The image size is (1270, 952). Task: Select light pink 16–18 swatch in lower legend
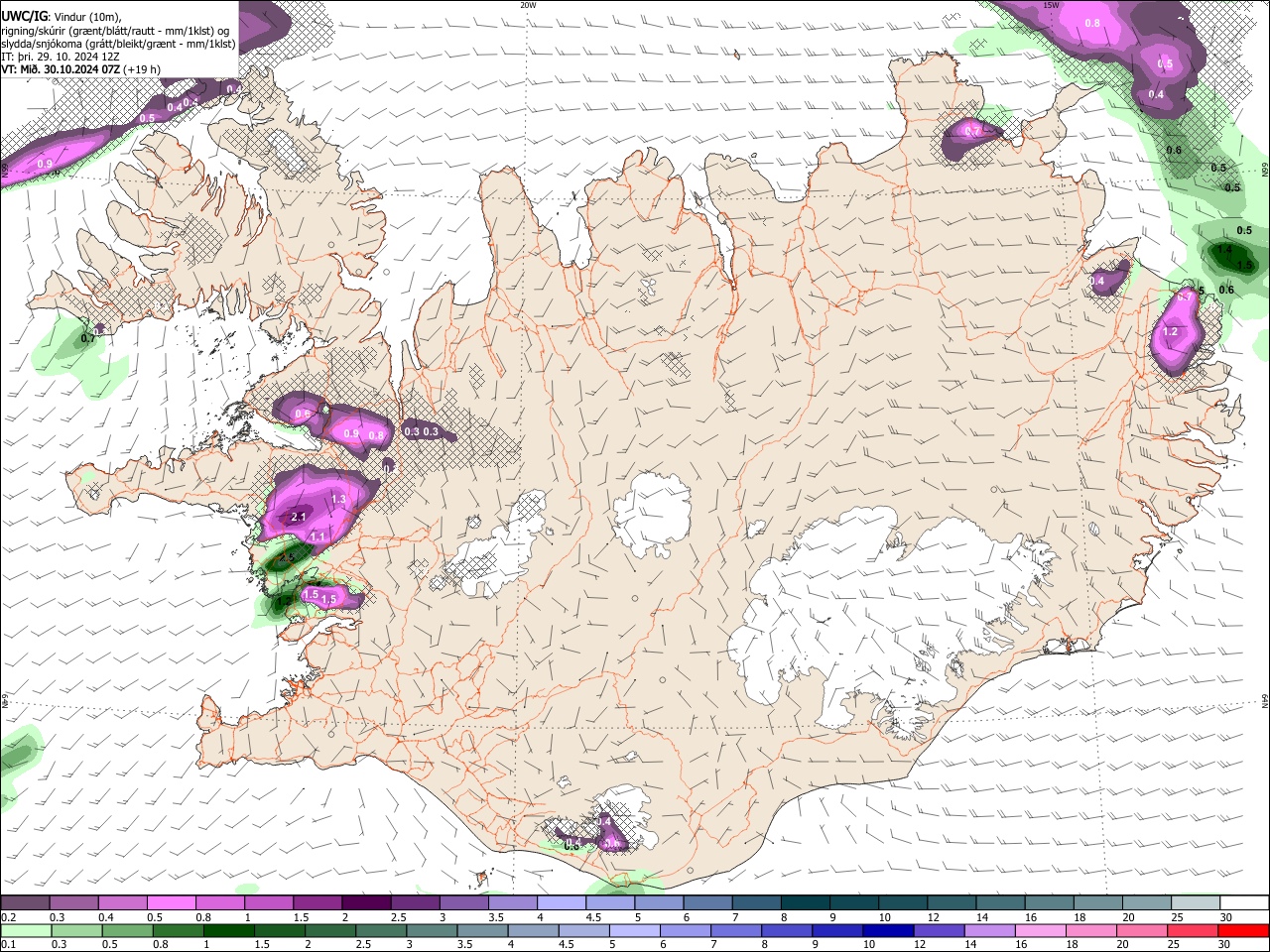click(x=1040, y=930)
